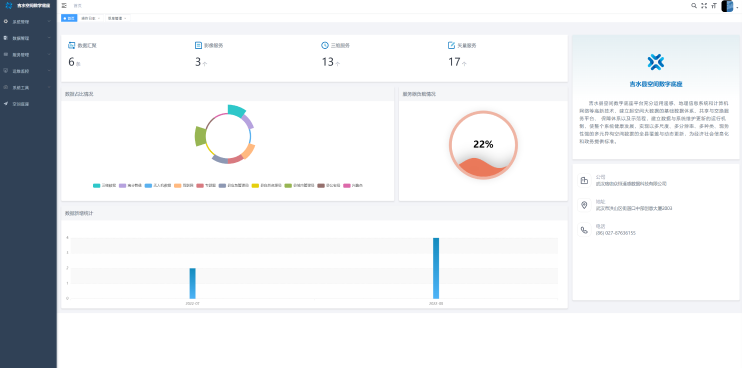Click the 首页 breadcrumb link

[x=78, y=6]
